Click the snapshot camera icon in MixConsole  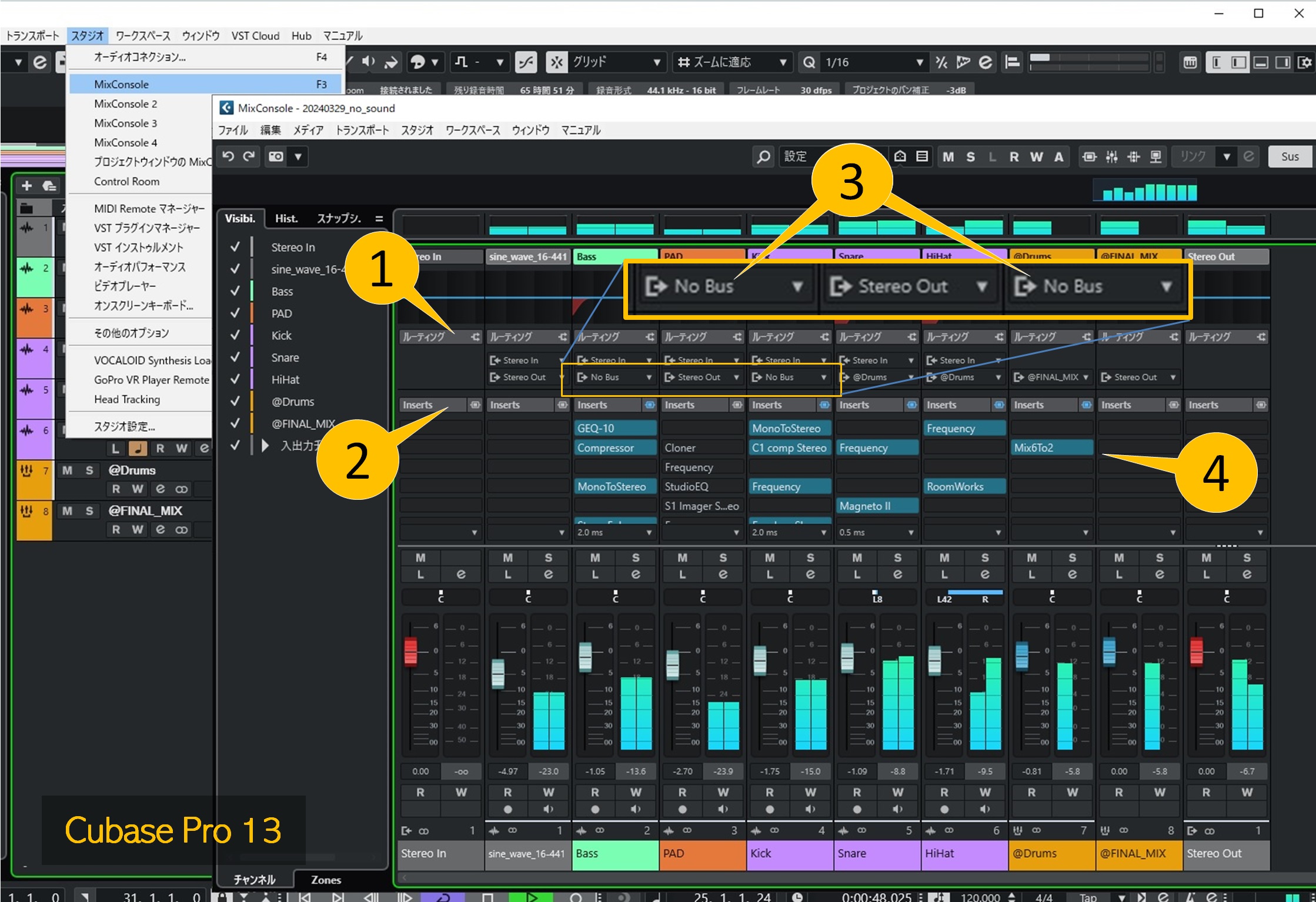coord(276,156)
